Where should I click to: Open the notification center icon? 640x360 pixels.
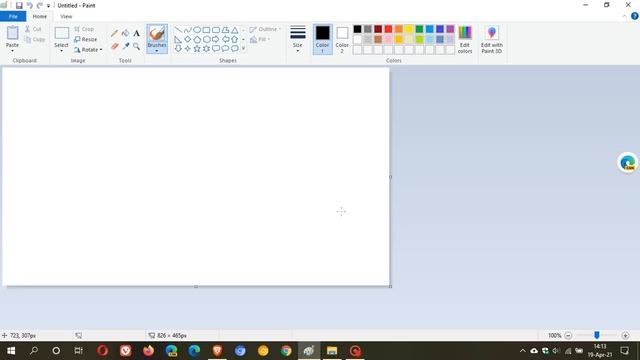[x=624, y=351]
